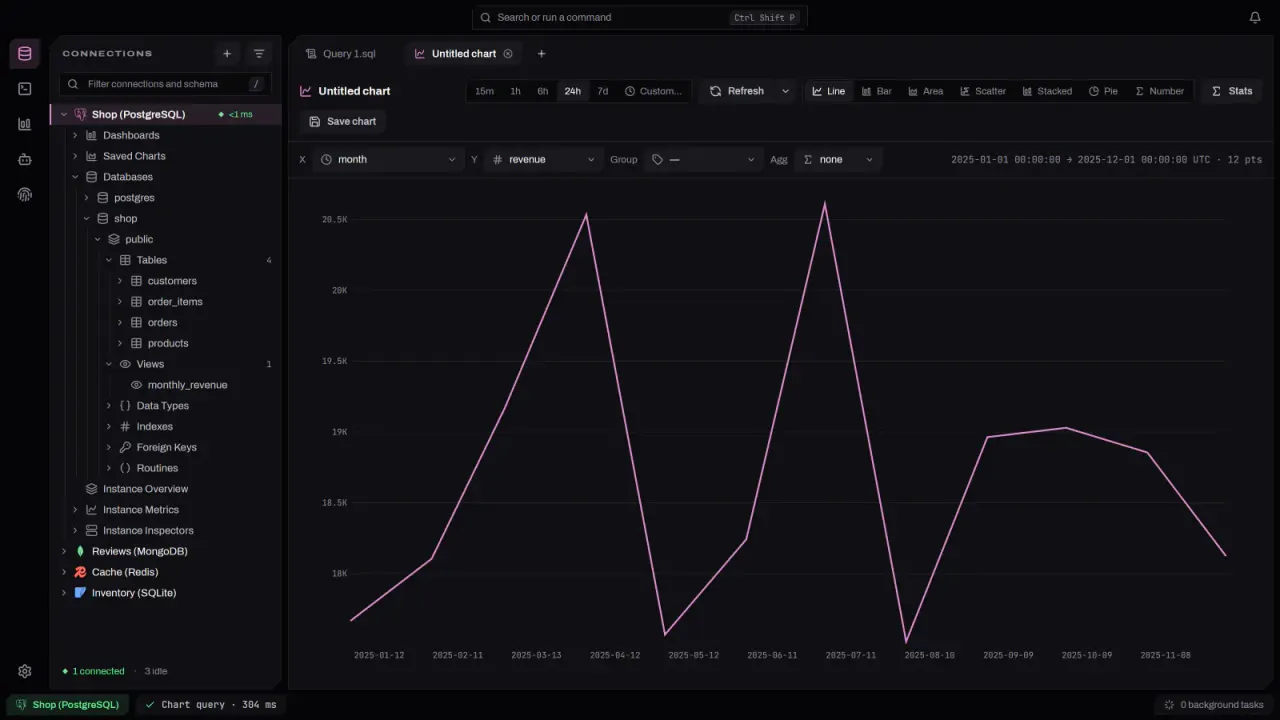
Task: Click the Instance Metrics chart icon
Action: tap(92, 510)
